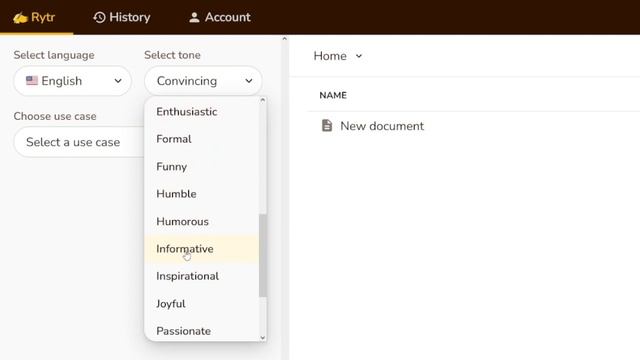Screen dimensions: 640x360
Task: Open the English language dropdown
Action: [73, 81]
